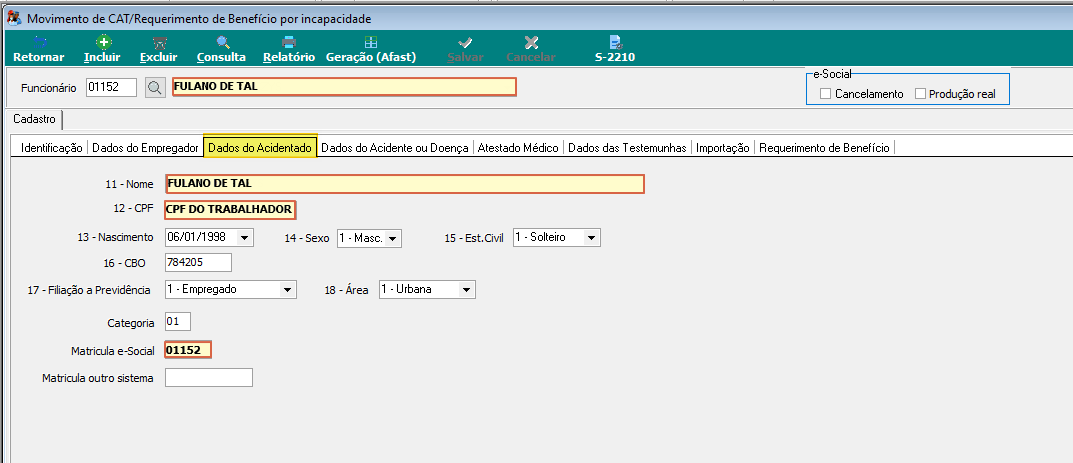Click the Cancelar X icon

(x=531, y=42)
